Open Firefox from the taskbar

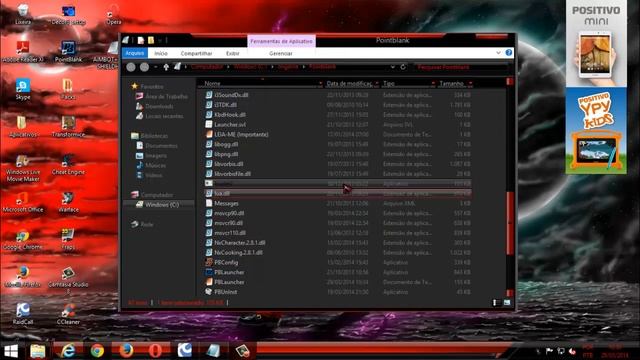click(x=126, y=351)
